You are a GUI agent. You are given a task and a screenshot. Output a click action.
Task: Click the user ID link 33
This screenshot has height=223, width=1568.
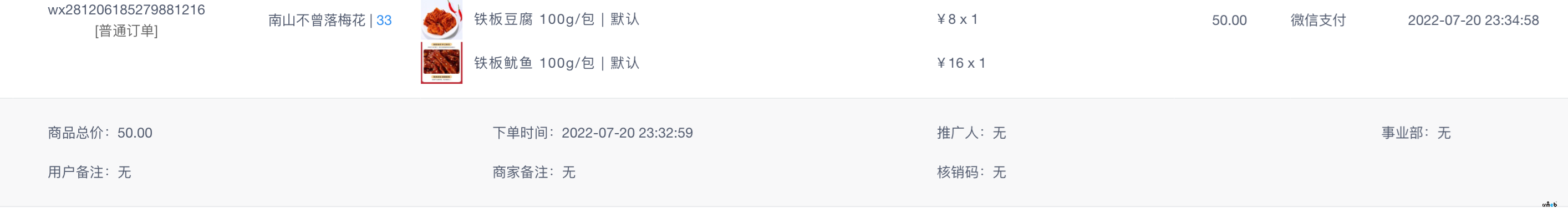[x=384, y=20]
